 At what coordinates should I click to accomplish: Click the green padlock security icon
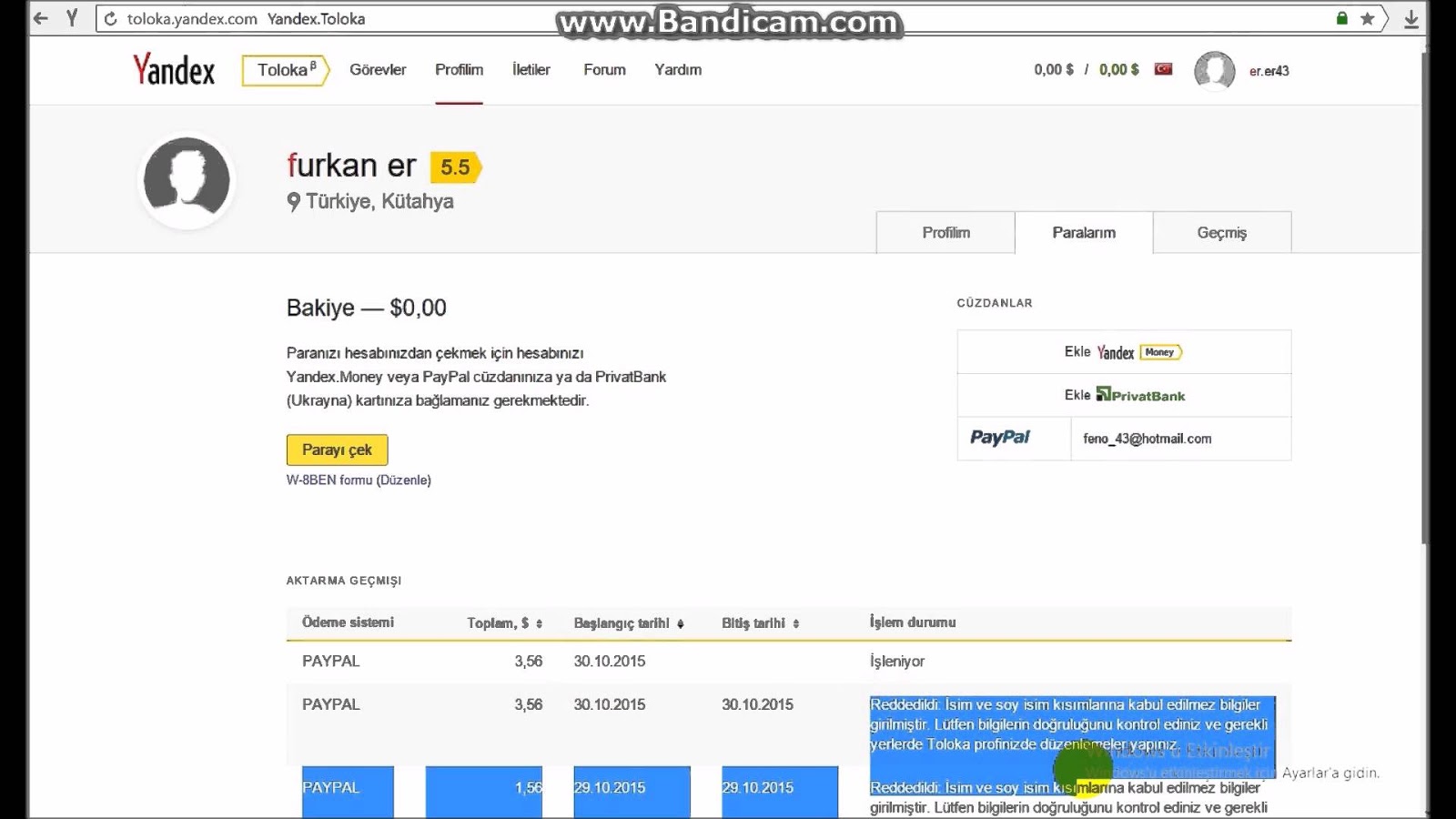click(1341, 18)
